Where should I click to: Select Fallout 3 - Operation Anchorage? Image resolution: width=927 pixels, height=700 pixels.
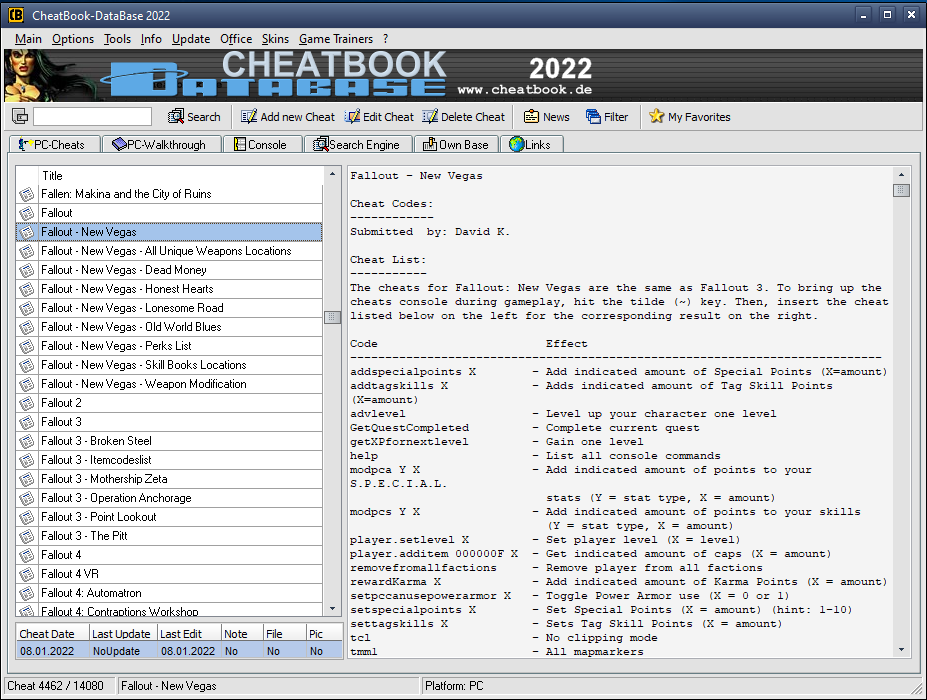point(169,498)
